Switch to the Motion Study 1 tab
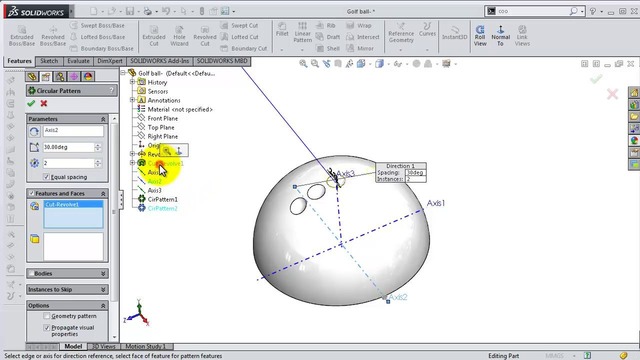 pos(146,347)
